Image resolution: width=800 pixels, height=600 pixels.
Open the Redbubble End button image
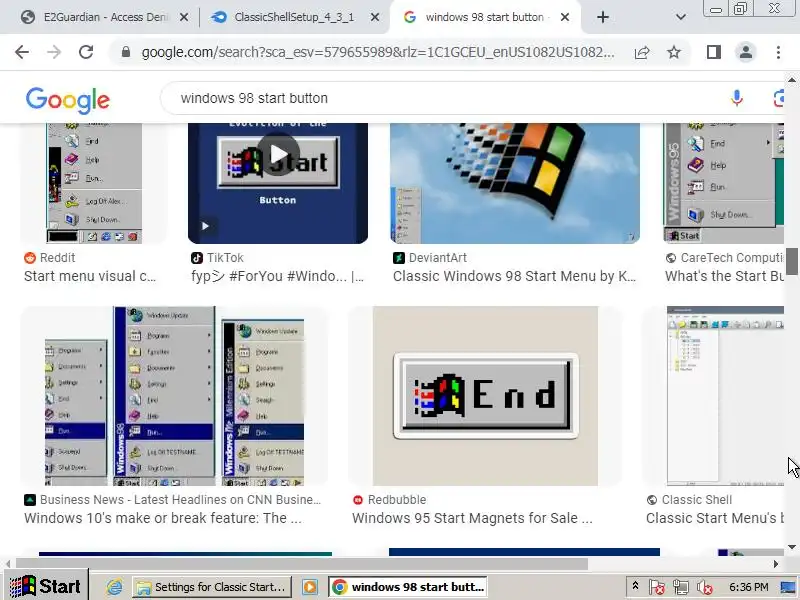click(485, 396)
